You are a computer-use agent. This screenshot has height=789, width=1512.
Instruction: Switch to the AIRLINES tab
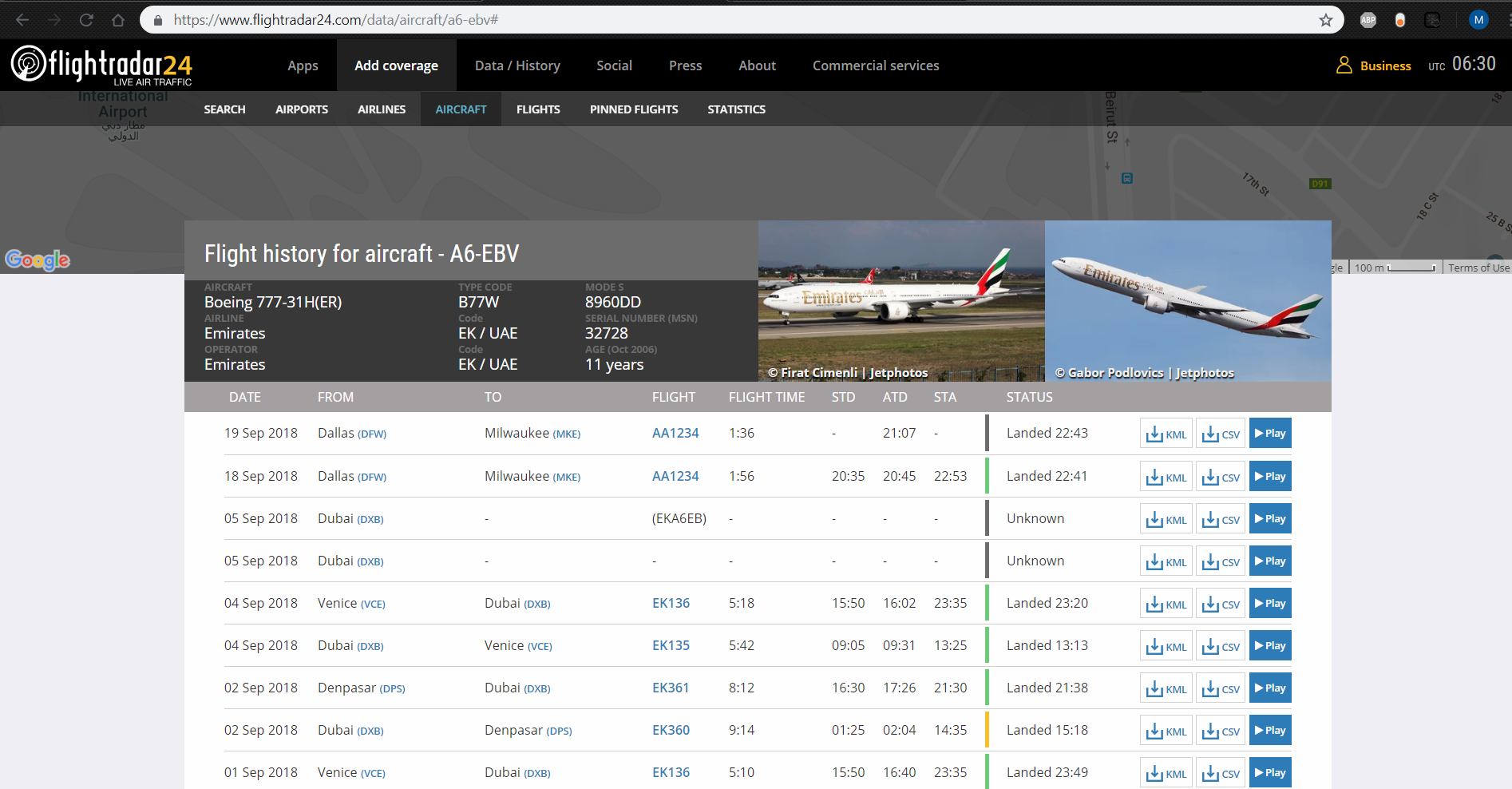[x=382, y=109]
